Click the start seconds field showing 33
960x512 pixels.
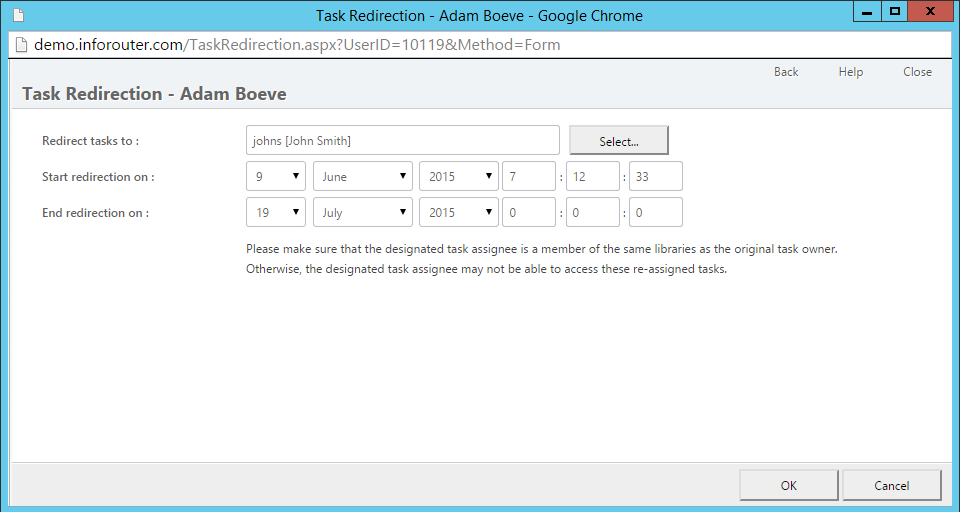(656, 176)
